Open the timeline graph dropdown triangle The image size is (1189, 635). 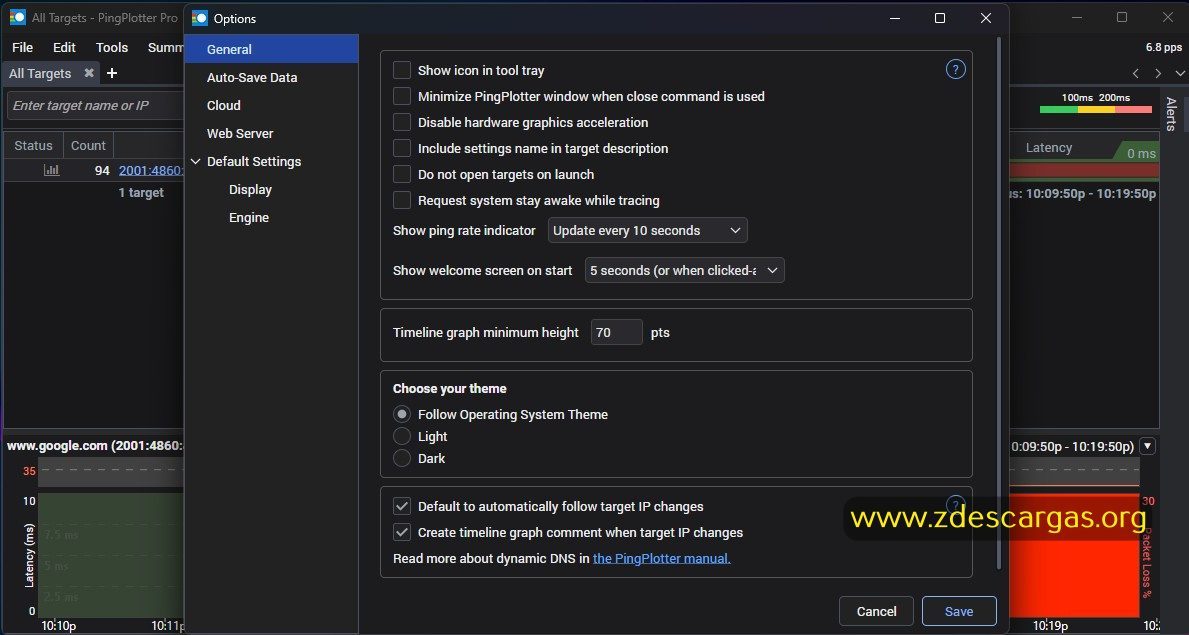pyautogui.click(x=1147, y=446)
